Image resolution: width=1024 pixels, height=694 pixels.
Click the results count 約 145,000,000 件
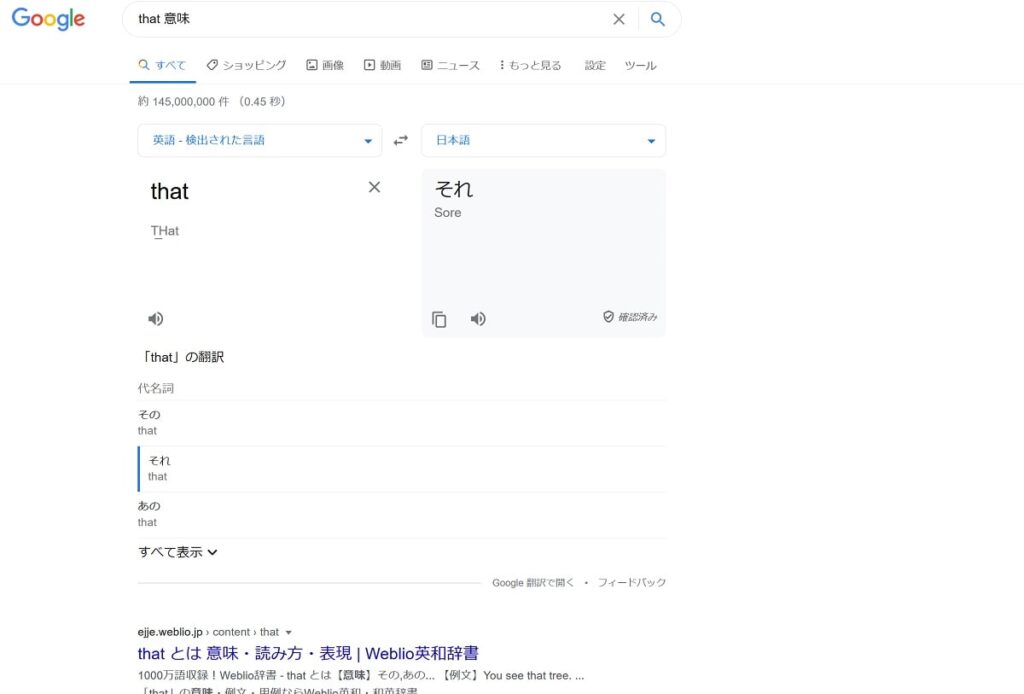click(184, 102)
